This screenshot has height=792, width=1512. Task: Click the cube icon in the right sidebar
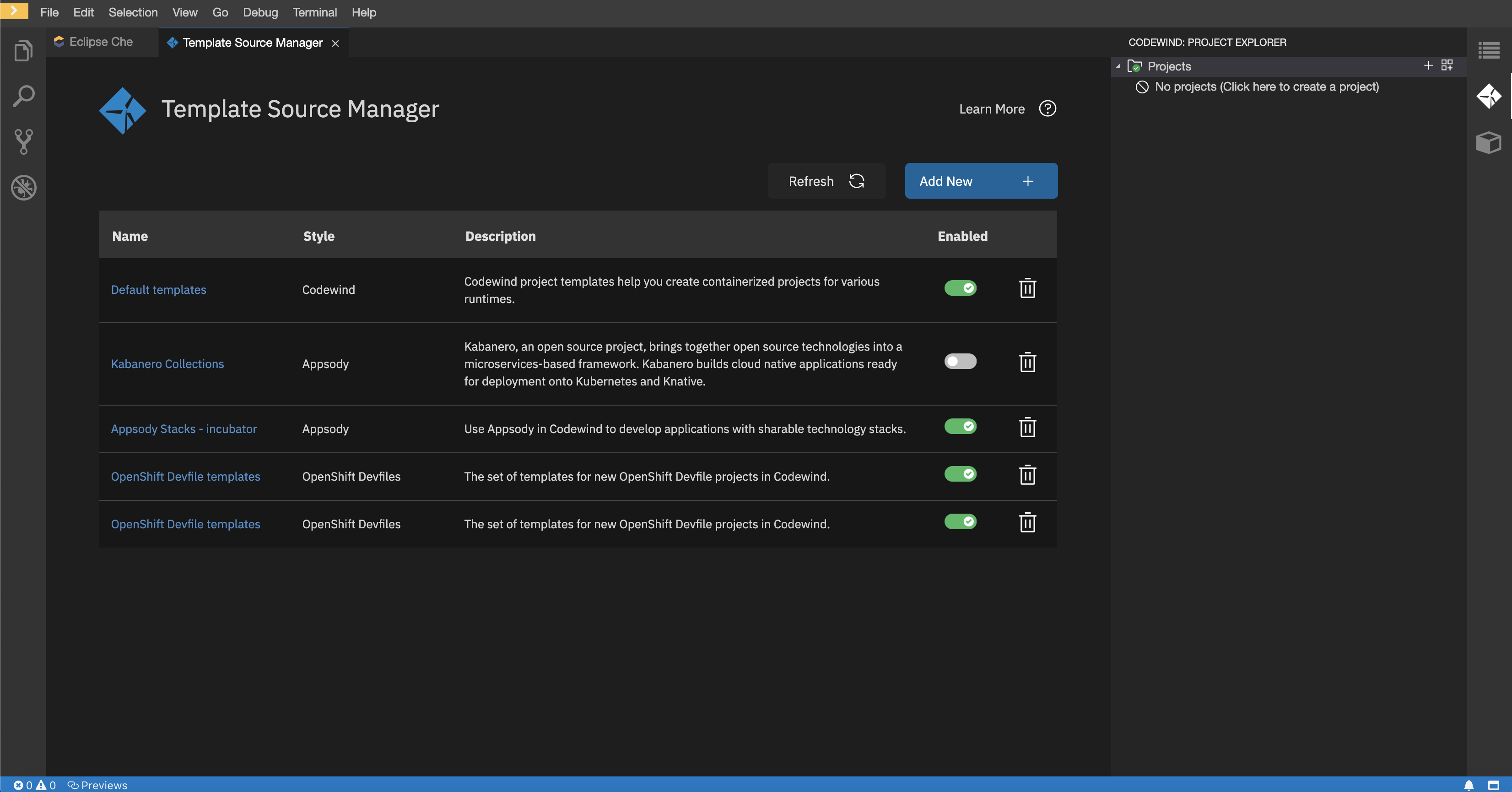click(x=1489, y=143)
